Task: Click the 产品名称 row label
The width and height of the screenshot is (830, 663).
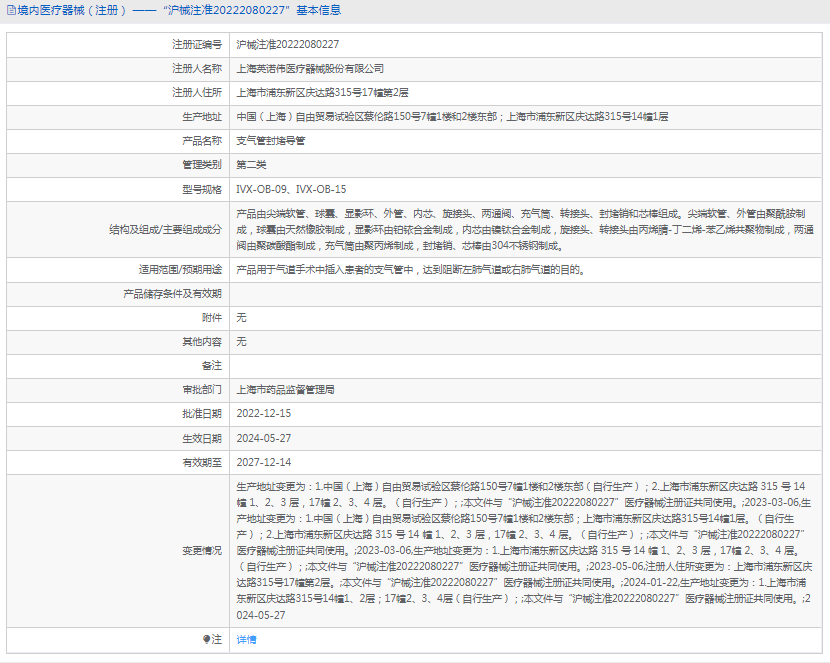Action: coord(202,141)
